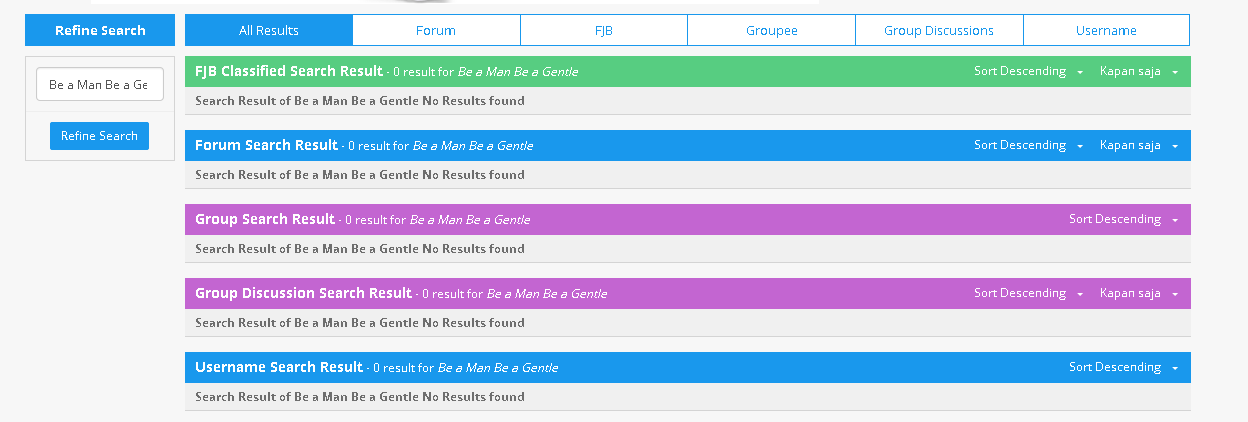The height and width of the screenshot is (422, 1248).
Task: Select the Groupee tab
Action: pyautogui.click(x=772, y=30)
